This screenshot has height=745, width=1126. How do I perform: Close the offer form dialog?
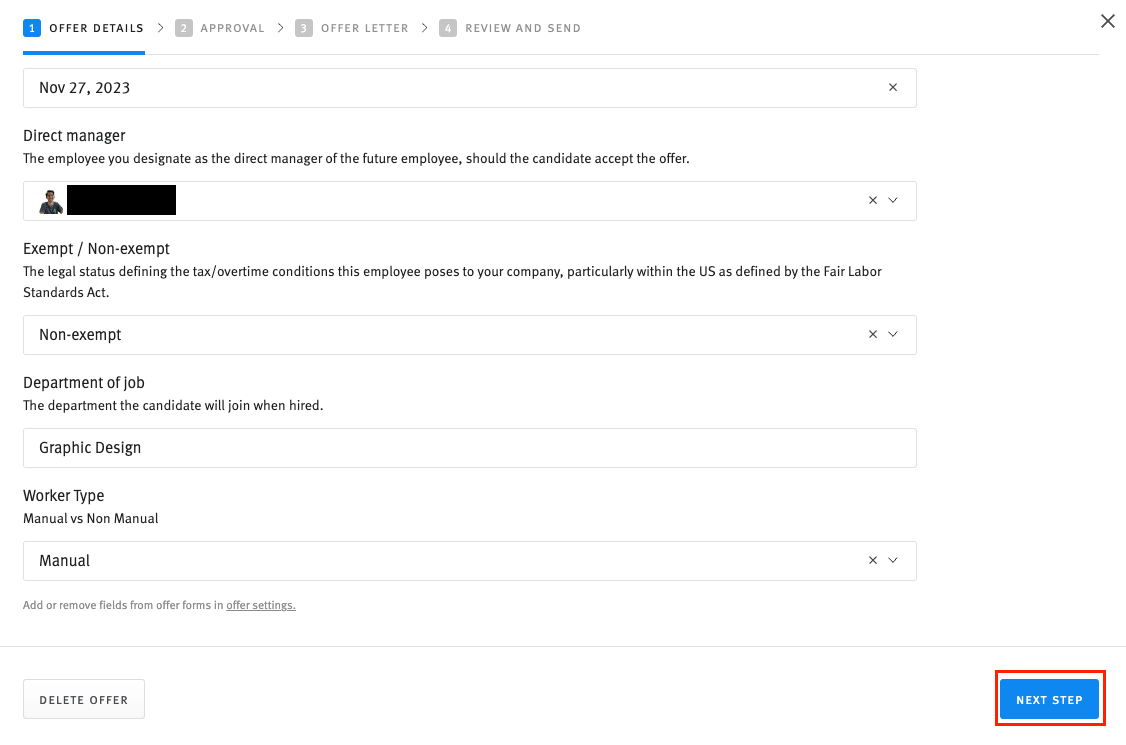click(x=1107, y=21)
